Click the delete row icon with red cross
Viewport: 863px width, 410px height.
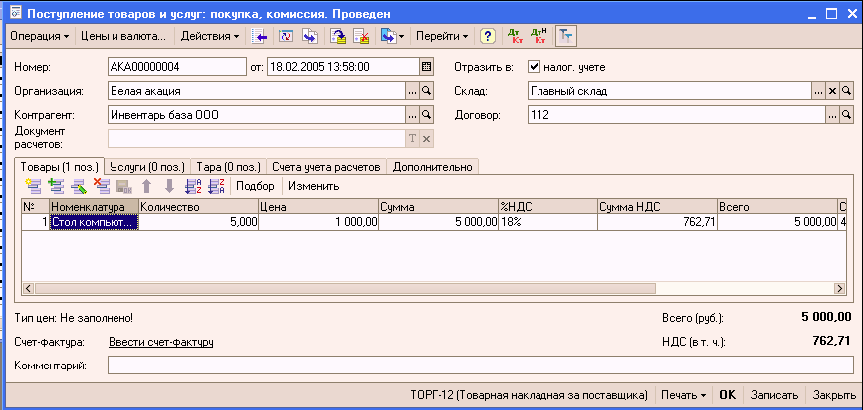pyautogui.click(x=101, y=186)
